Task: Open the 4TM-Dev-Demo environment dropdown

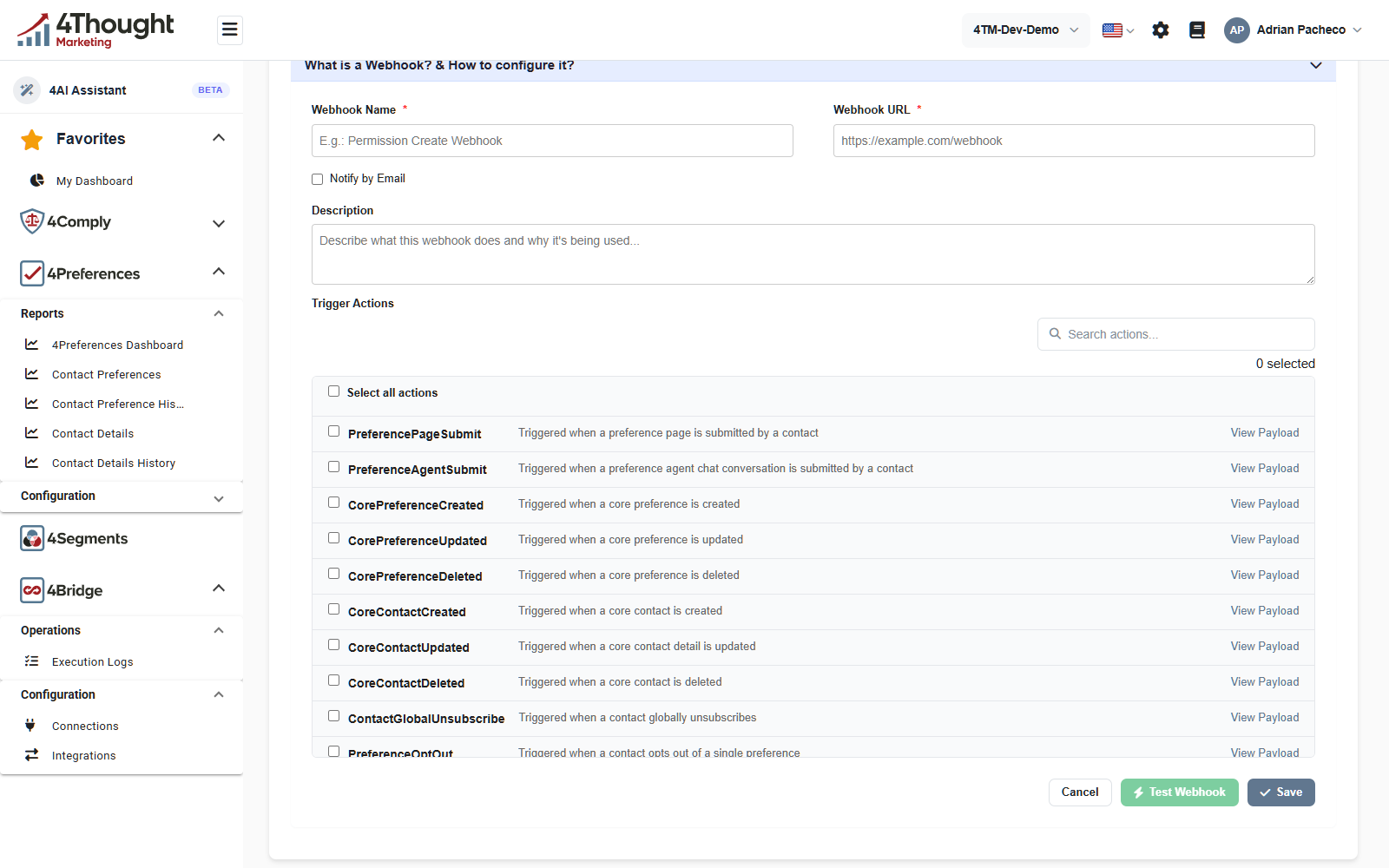Action: [x=1025, y=30]
